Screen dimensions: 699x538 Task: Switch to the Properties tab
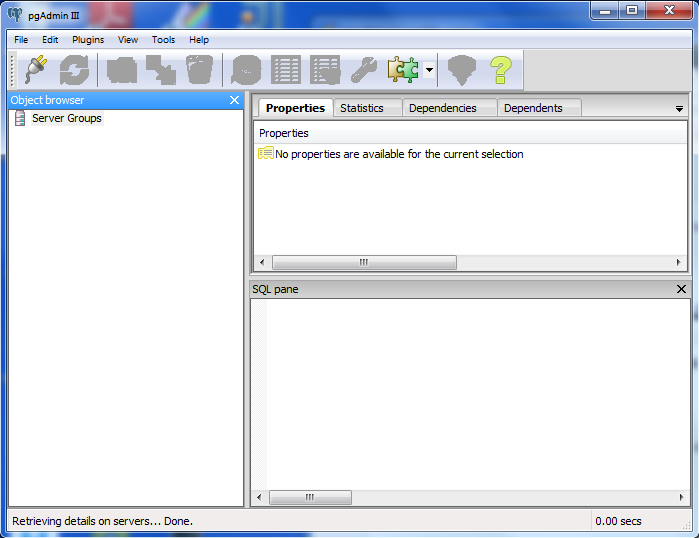click(295, 108)
